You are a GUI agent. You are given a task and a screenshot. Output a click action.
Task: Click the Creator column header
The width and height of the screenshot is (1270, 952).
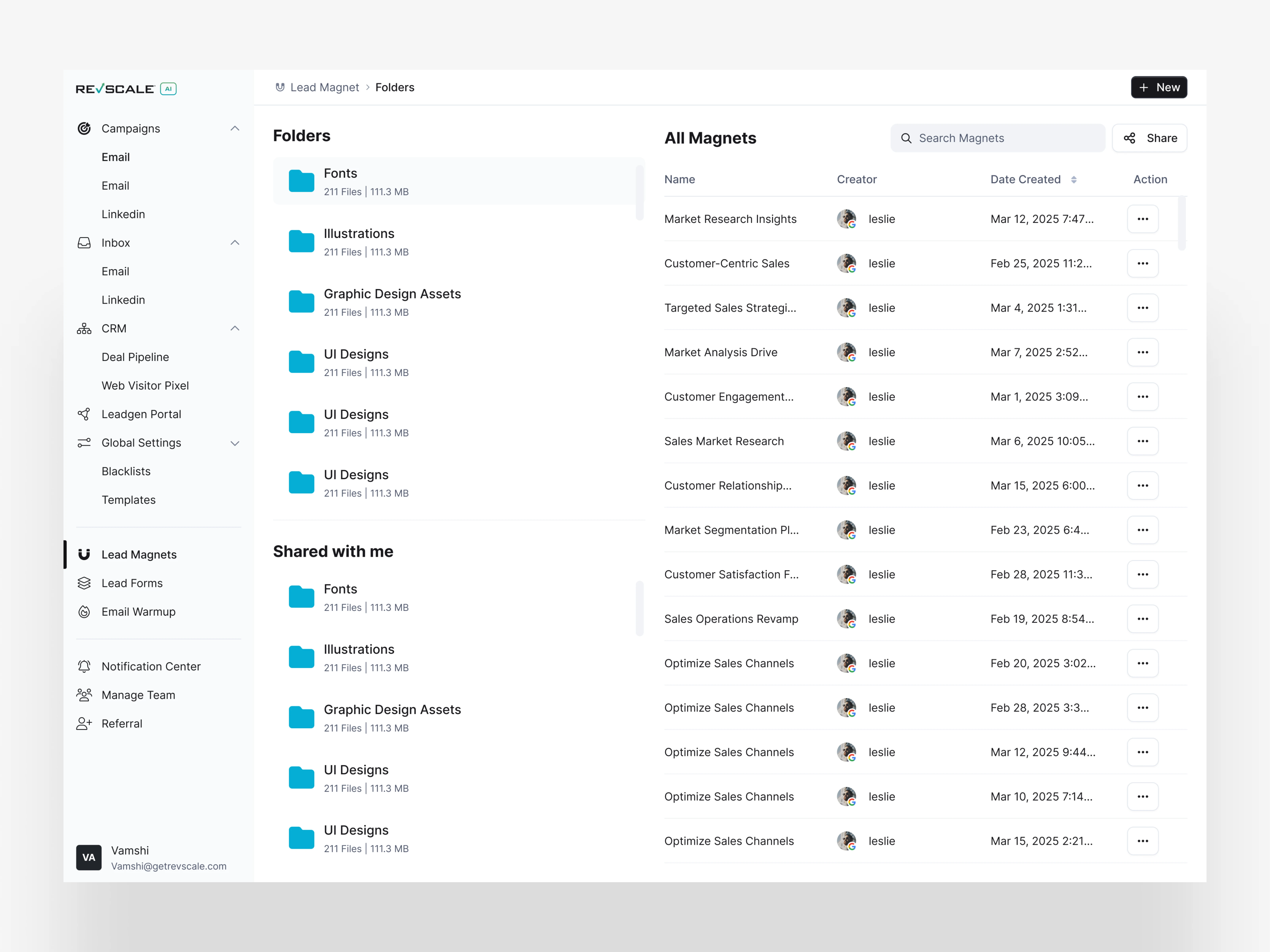857,180
